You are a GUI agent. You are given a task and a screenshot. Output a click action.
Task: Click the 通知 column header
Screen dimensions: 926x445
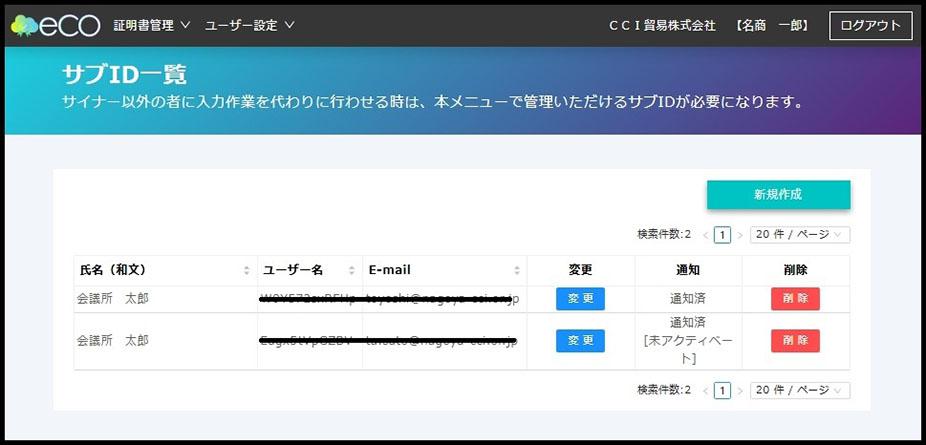(x=688, y=270)
